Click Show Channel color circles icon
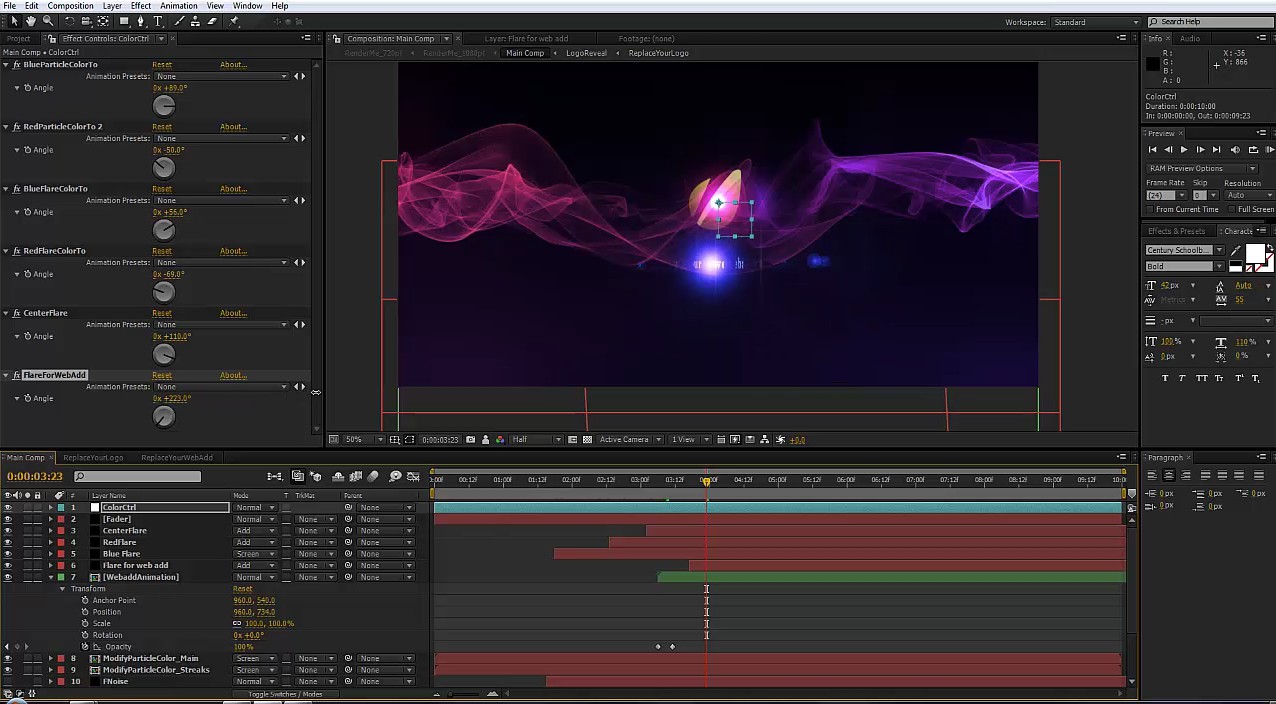 click(x=499, y=440)
